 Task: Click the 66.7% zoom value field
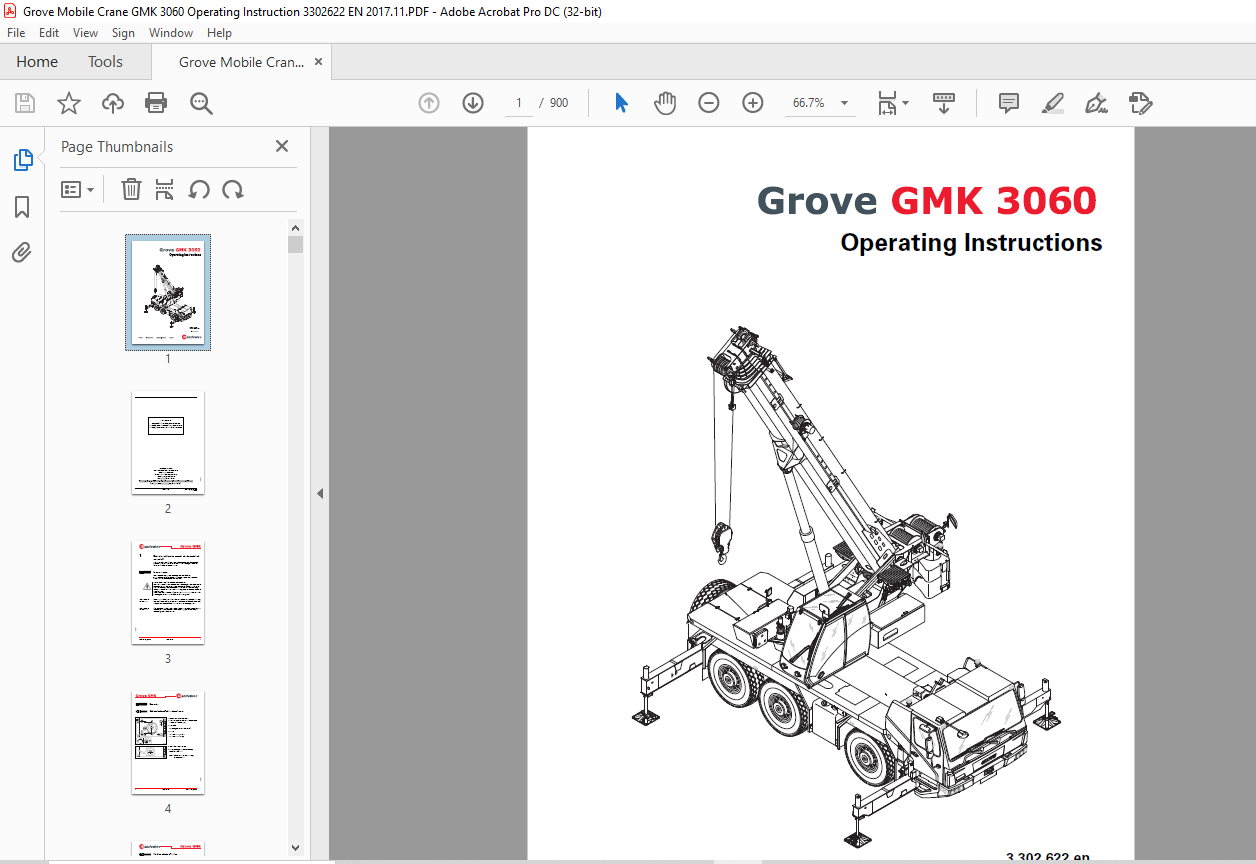808,103
